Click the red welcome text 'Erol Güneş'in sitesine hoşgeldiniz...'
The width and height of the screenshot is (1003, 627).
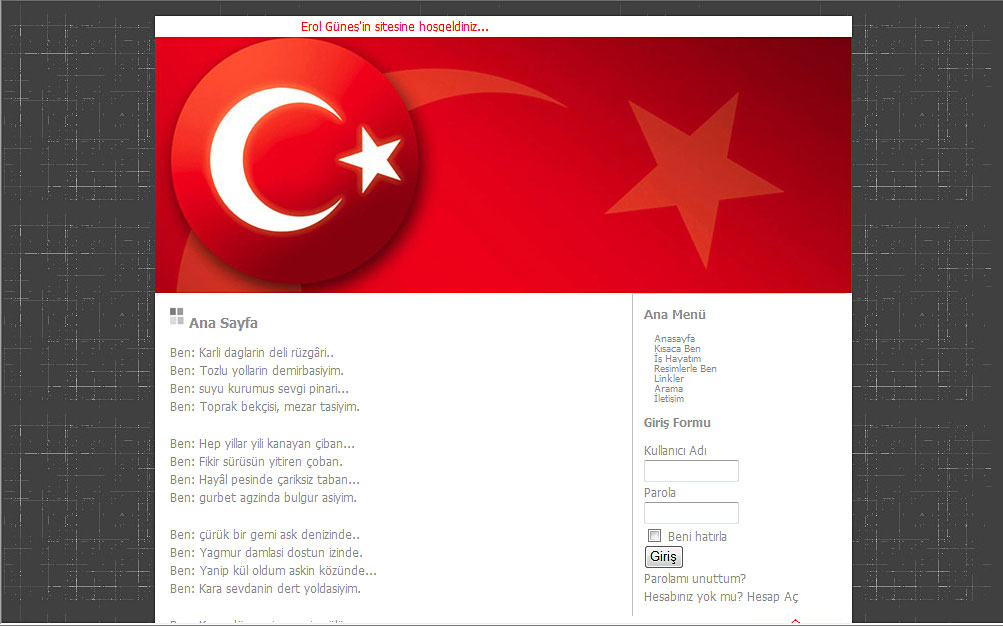click(x=395, y=27)
